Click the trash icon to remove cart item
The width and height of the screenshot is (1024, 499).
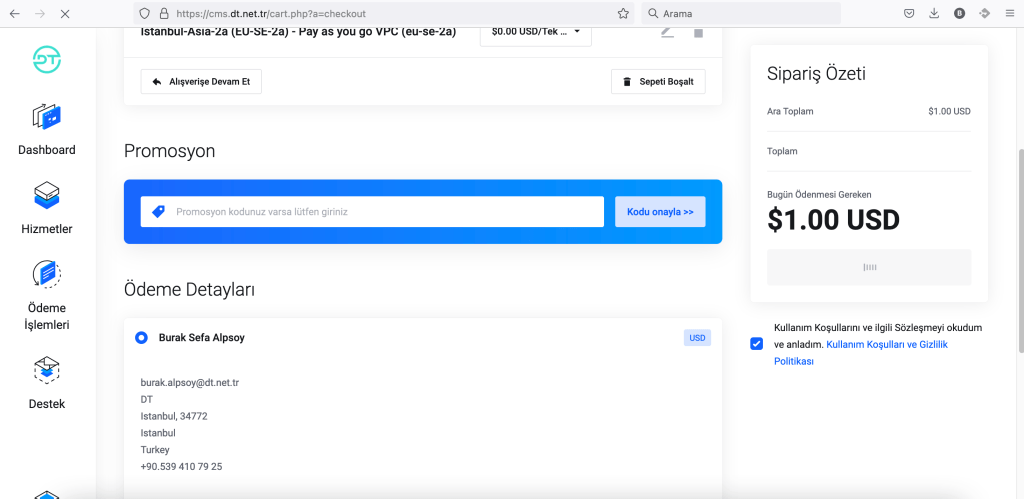698,32
